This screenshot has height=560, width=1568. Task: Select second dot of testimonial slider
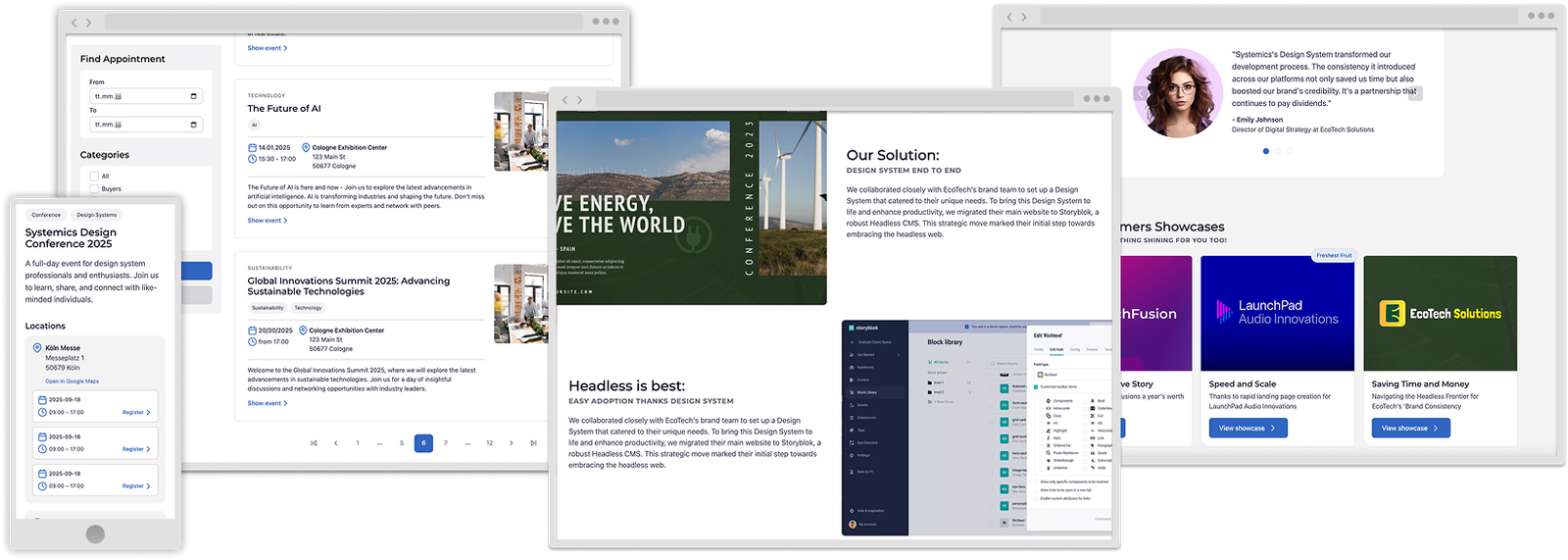click(x=1278, y=151)
